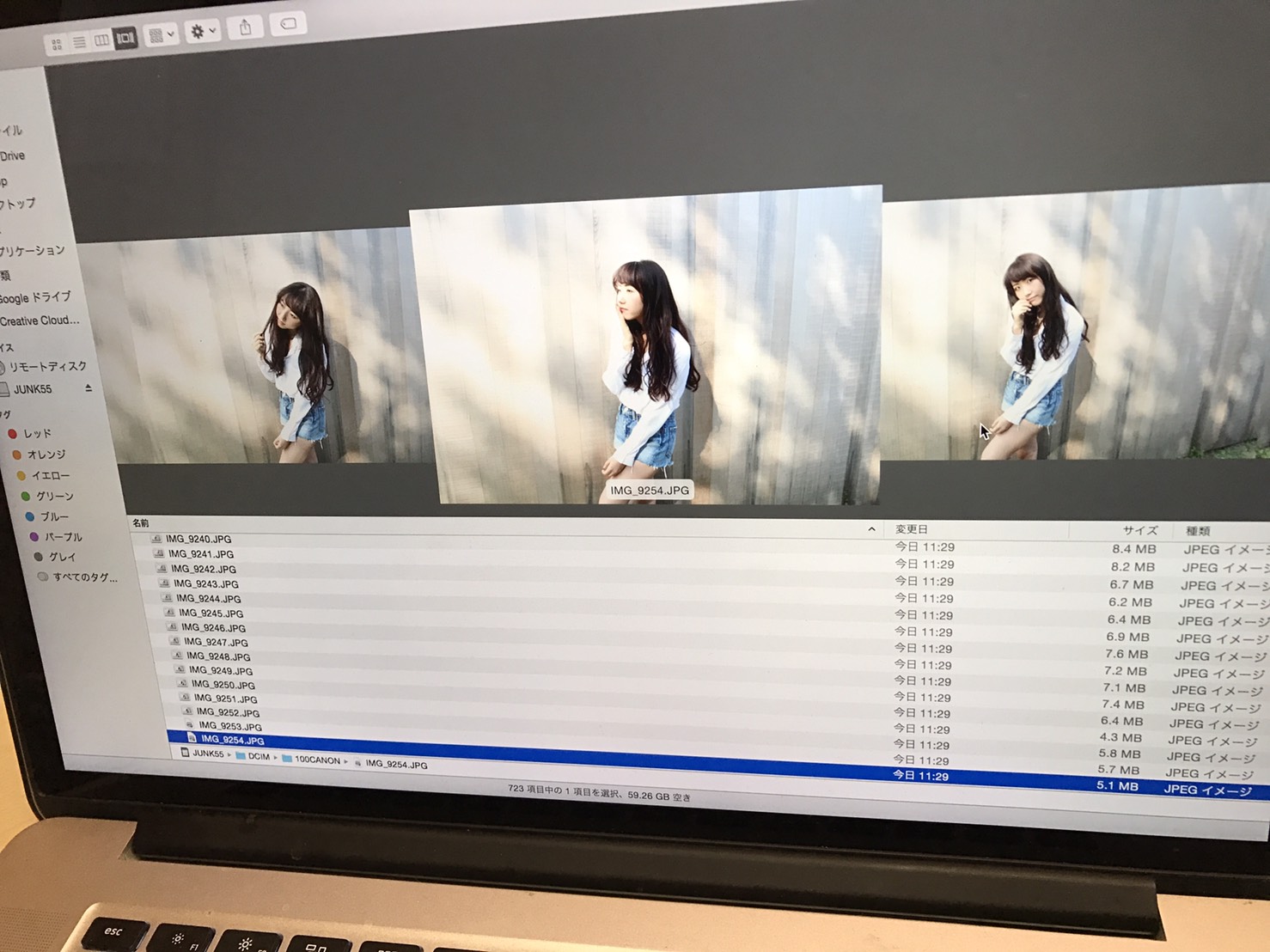The image size is (1270, 952).
Task: Open the gear action menu
Action: pyautogui.click(x=203, y=32)
